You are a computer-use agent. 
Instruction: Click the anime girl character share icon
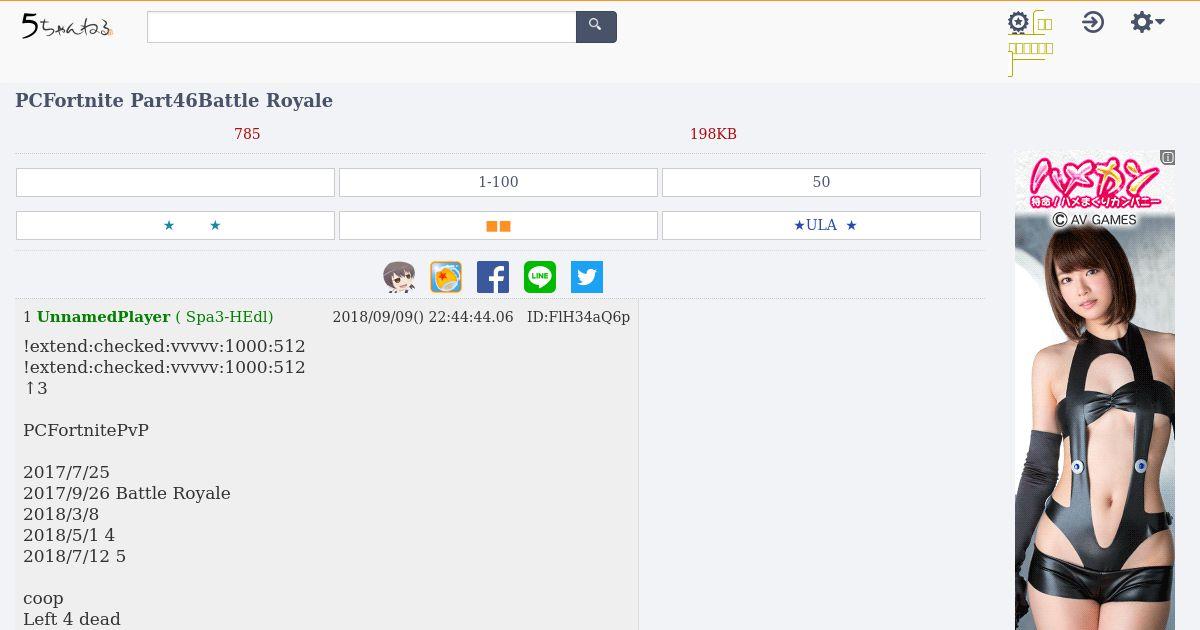[399, 277]
